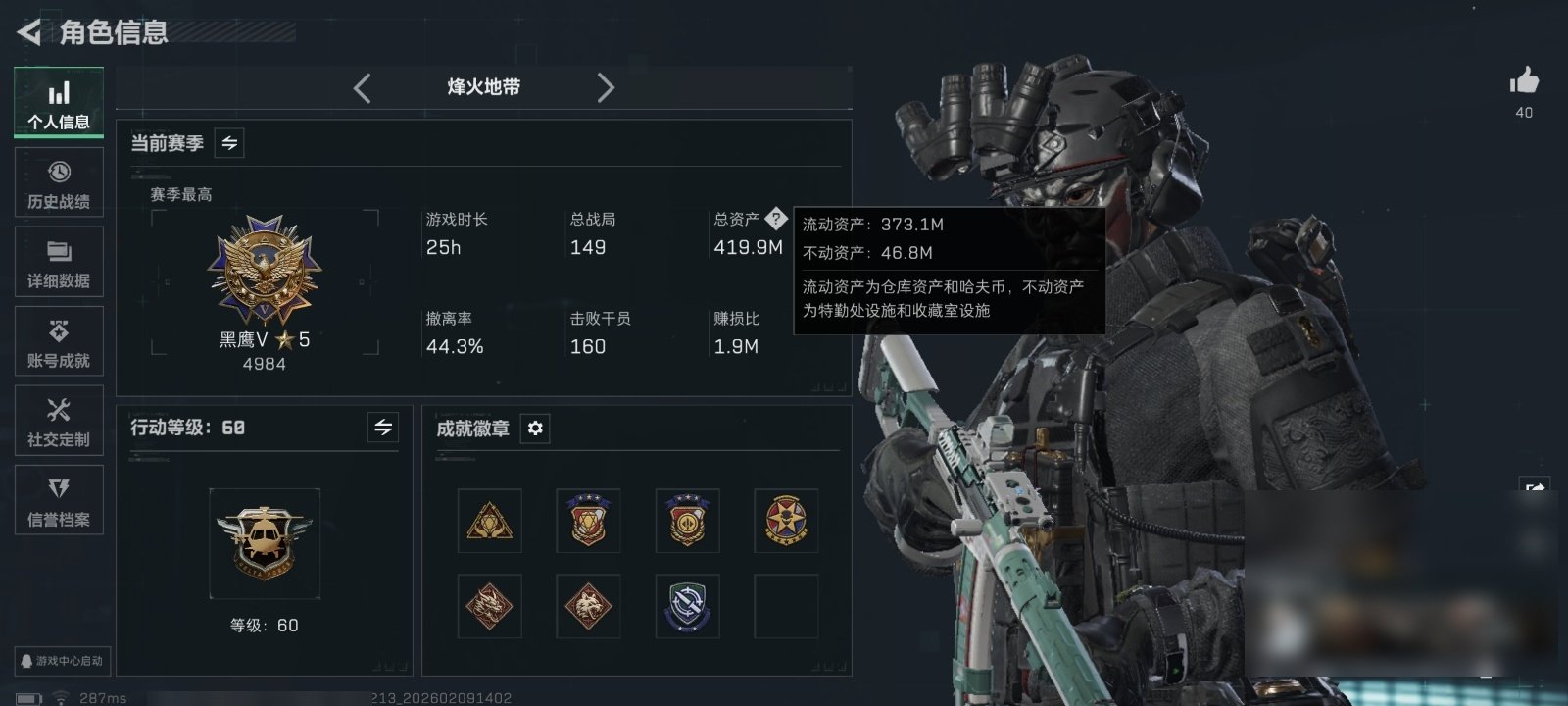Screen dimensions: 1568x706
Task: Click the 游戏中心启动 button
Action: click(x=62, y=661)
